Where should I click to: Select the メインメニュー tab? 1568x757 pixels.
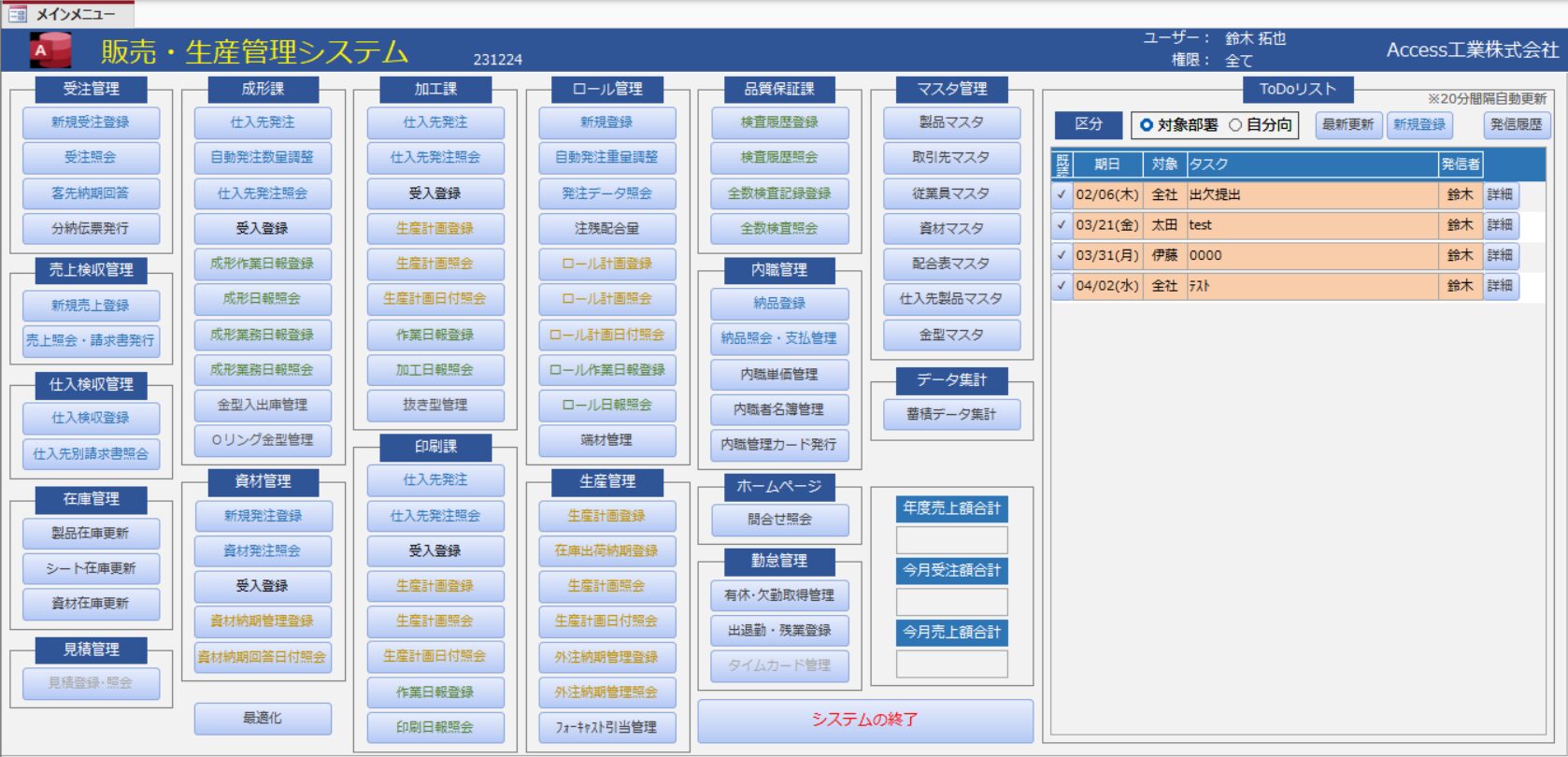point(75,14)
